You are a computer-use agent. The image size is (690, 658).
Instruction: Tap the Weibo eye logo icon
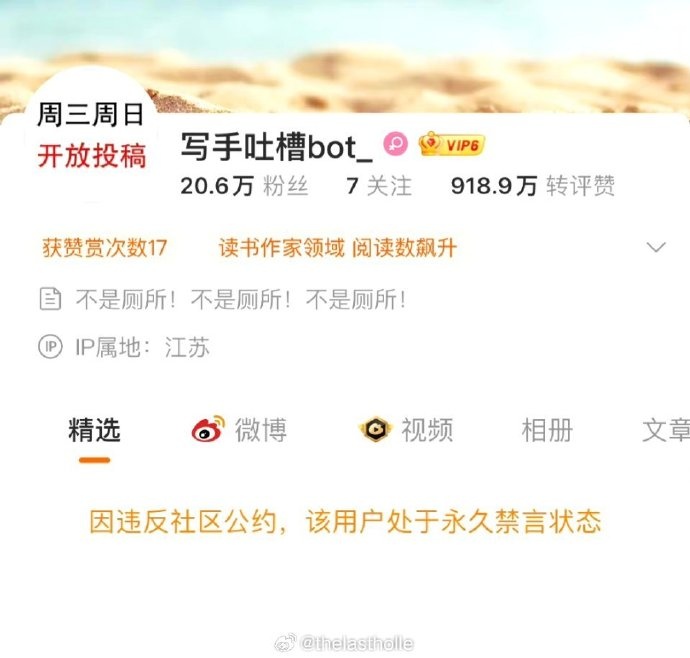pos(208,429)
